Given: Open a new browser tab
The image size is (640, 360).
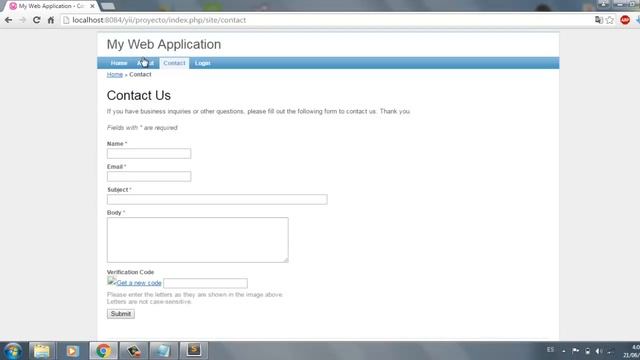Looking at the screenshot, I should [x=108, y=6].
